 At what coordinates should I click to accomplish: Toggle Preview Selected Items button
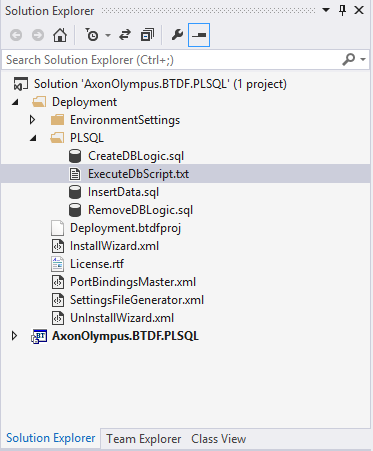coord(199,35)
